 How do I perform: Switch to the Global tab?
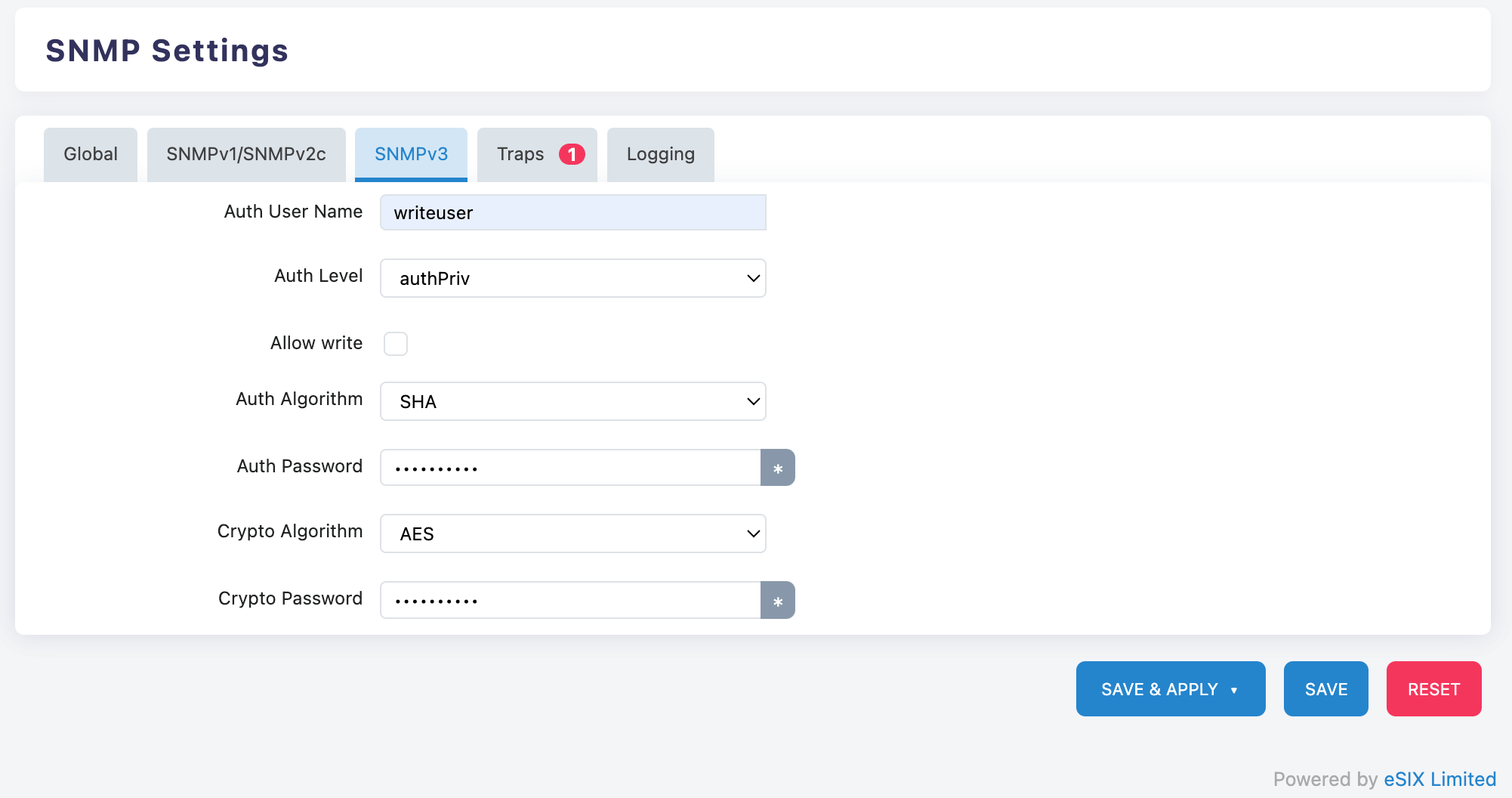(91, 154)
